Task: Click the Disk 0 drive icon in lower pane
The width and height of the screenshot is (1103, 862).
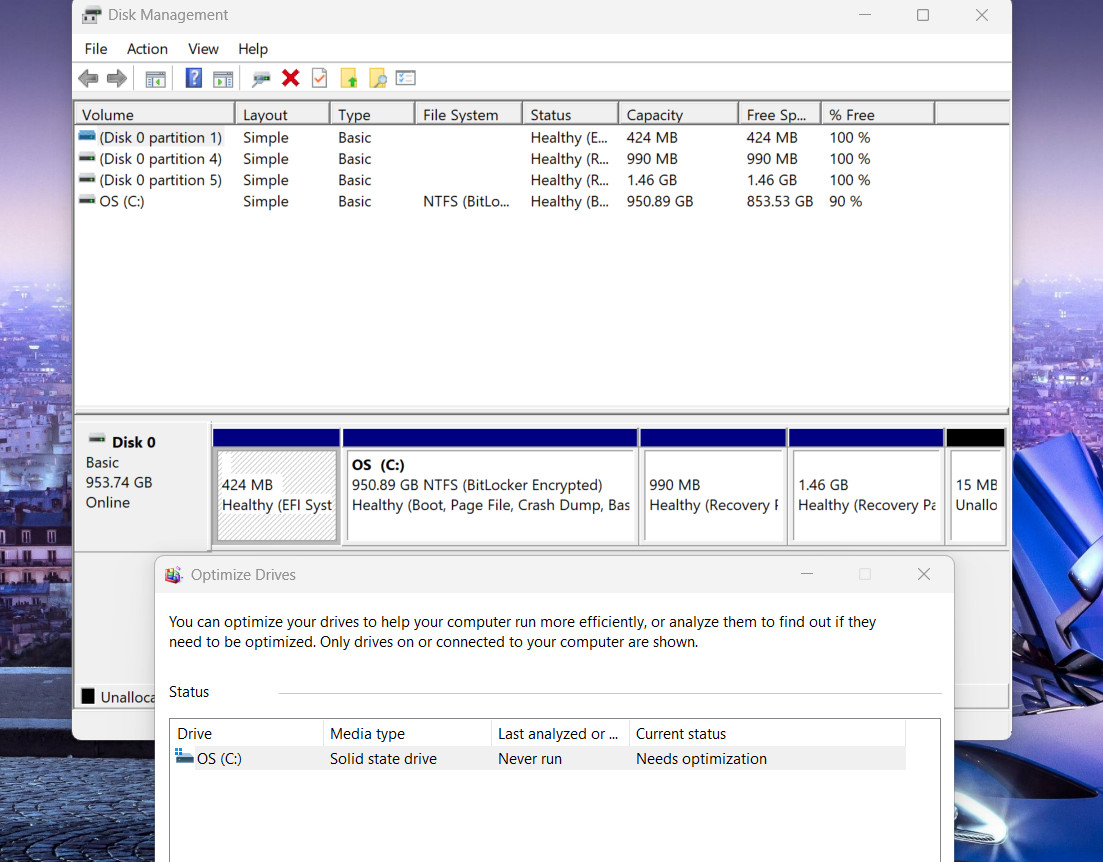Action: (x=96, y=438)
